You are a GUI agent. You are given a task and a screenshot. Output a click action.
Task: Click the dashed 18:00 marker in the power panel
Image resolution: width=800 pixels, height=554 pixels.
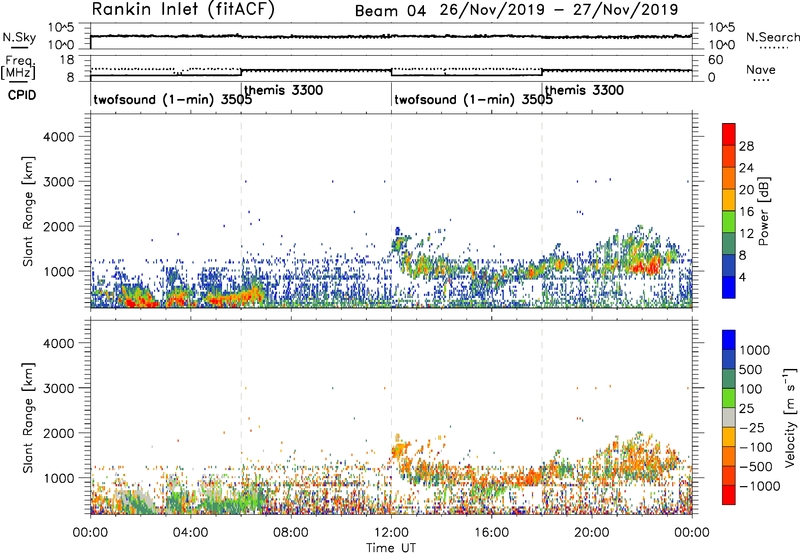542,211
